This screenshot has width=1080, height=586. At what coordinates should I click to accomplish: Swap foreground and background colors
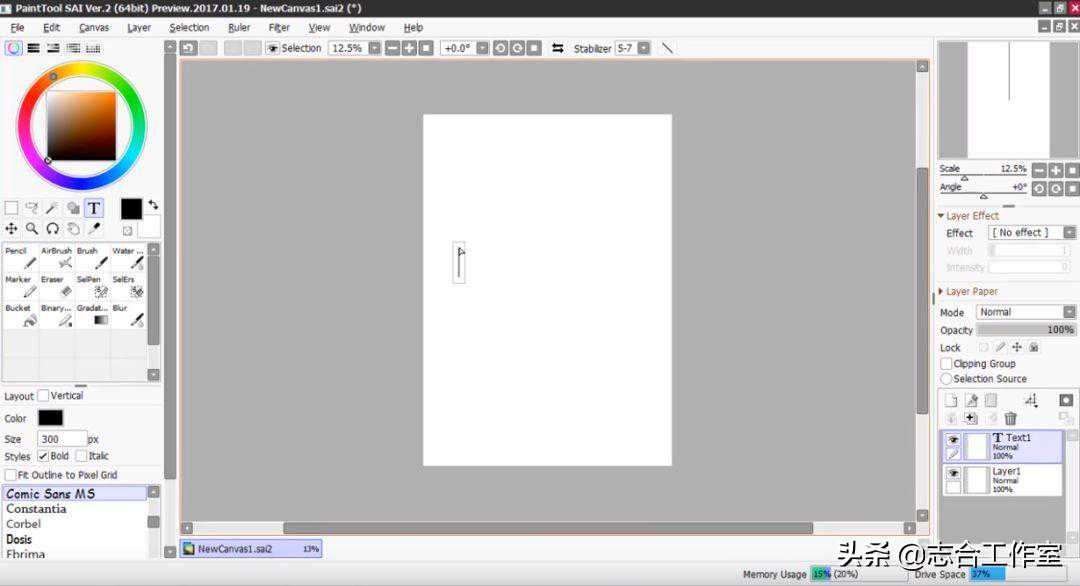(153, 204)
